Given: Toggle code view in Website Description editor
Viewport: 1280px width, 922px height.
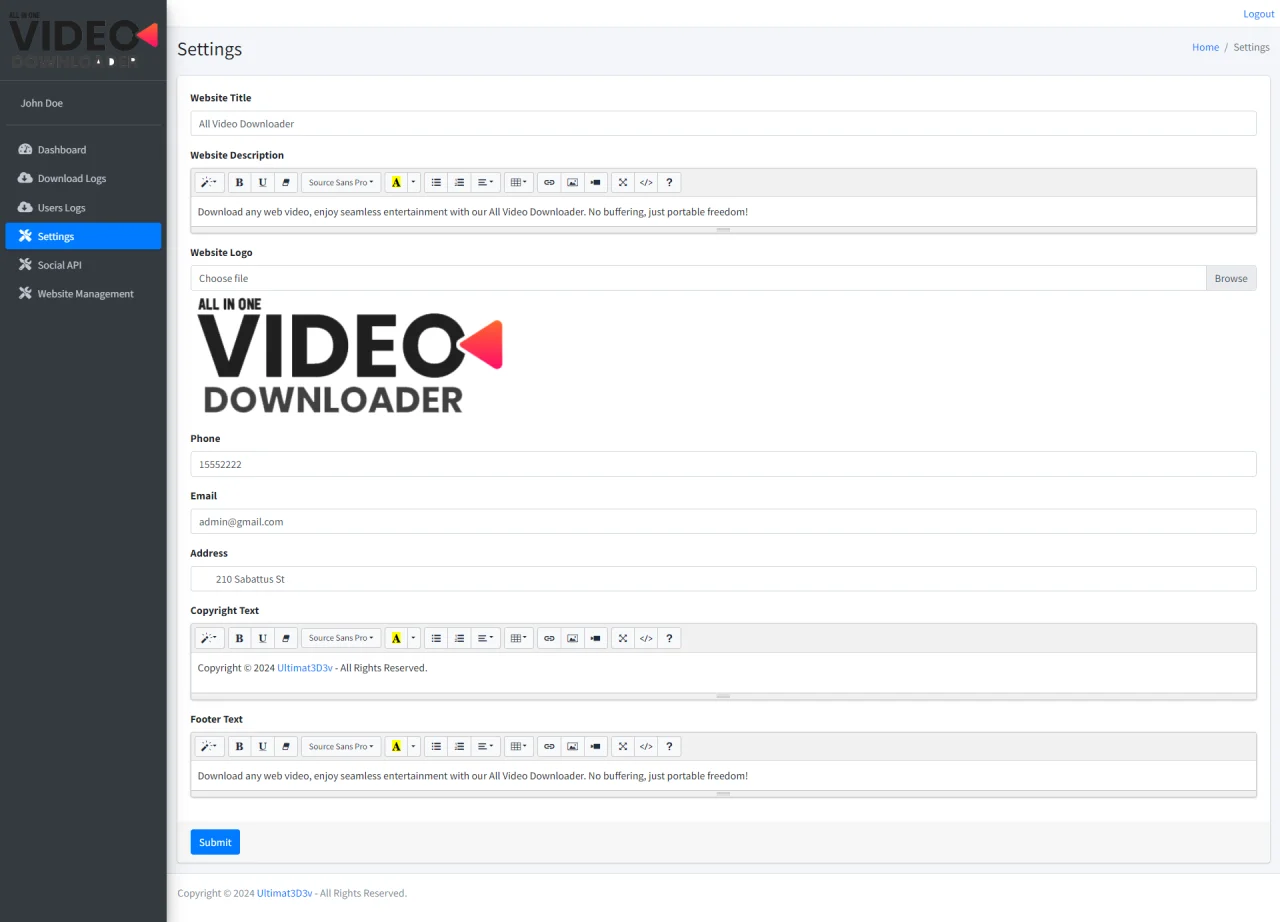Looking at the screenshot, I should click(646, 183).
